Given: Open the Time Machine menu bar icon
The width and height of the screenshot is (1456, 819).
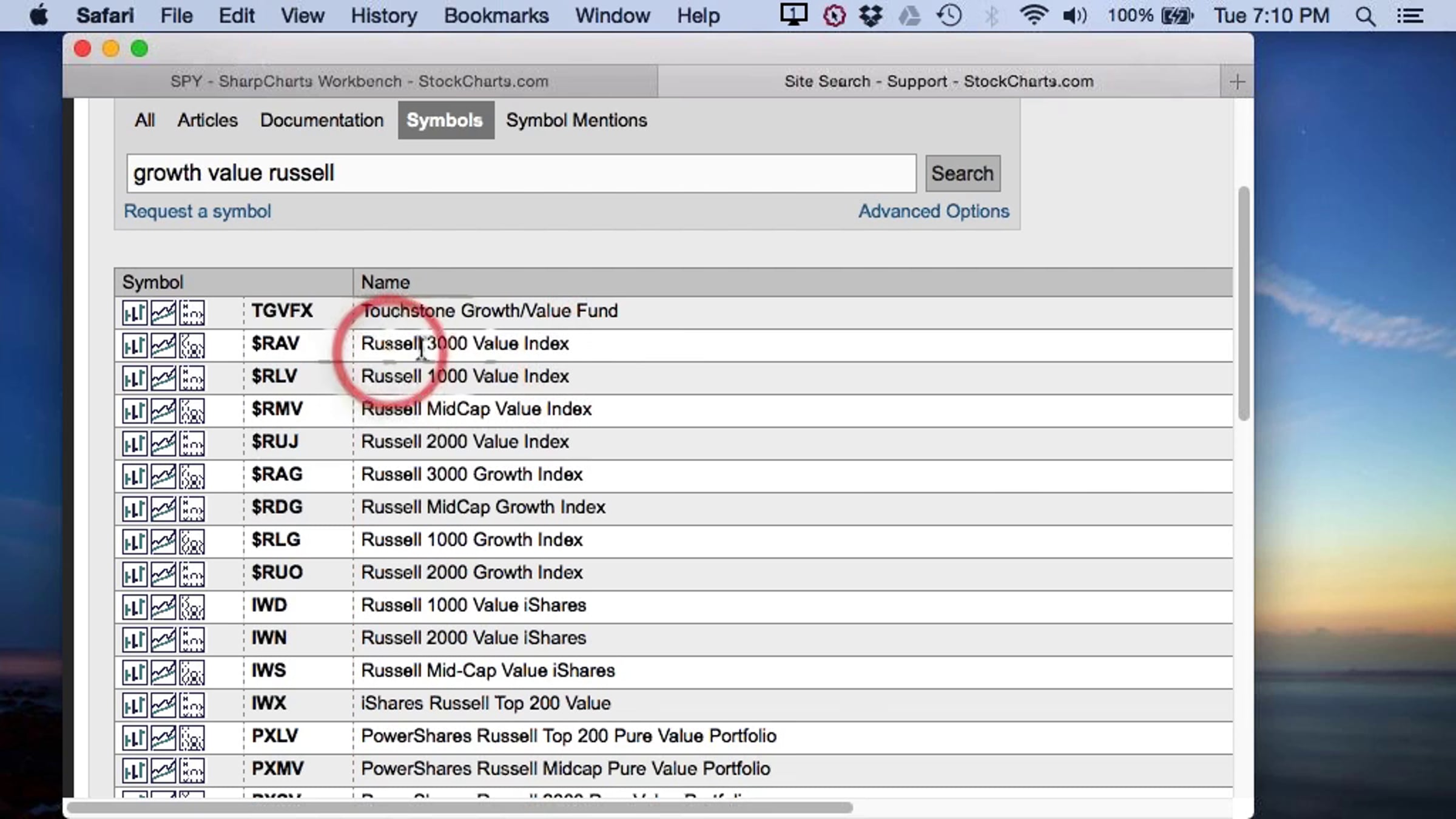Looking at the screenshot, I should click(949, 15).
